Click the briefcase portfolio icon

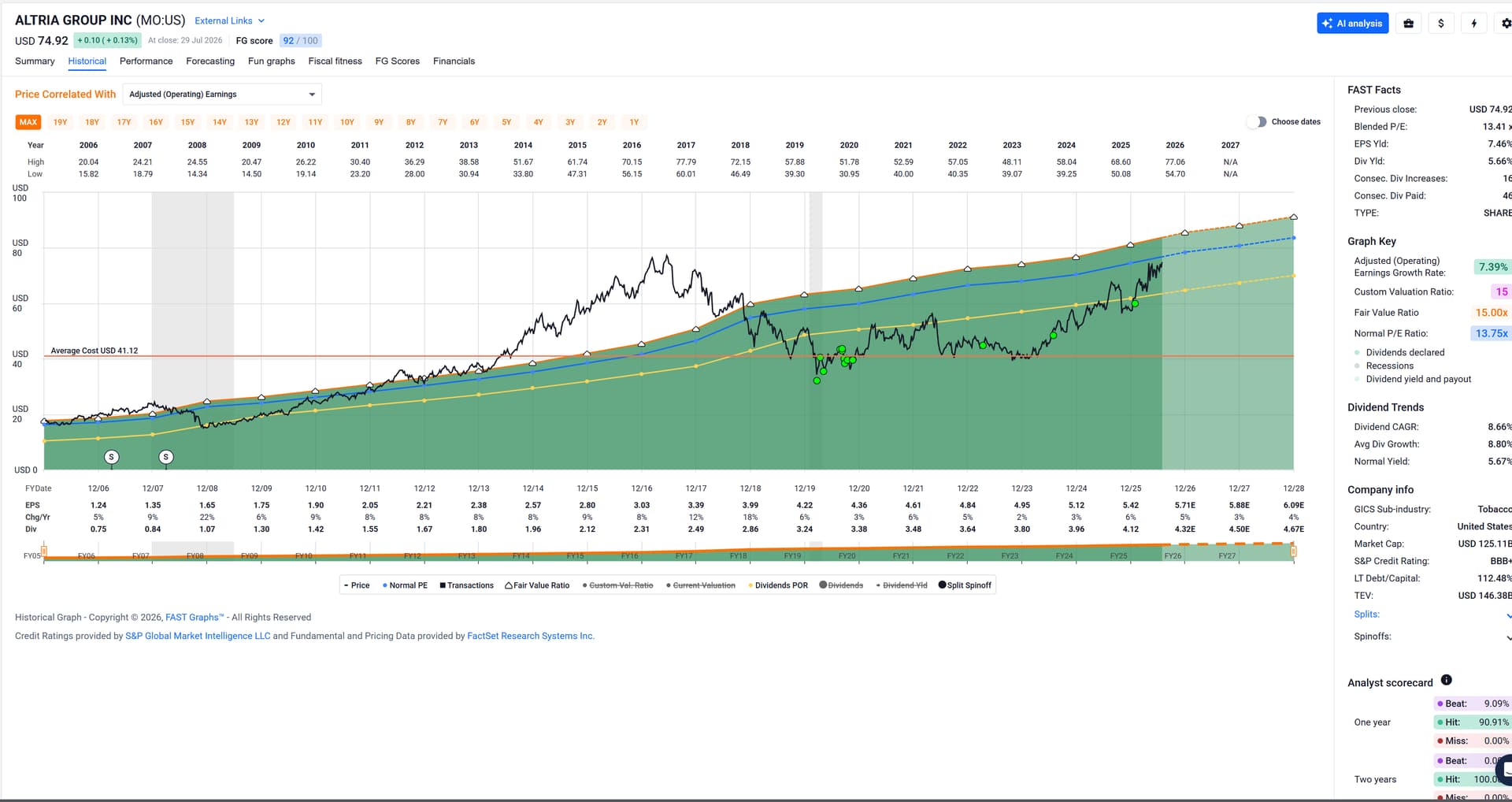(x=1408, y=24)
